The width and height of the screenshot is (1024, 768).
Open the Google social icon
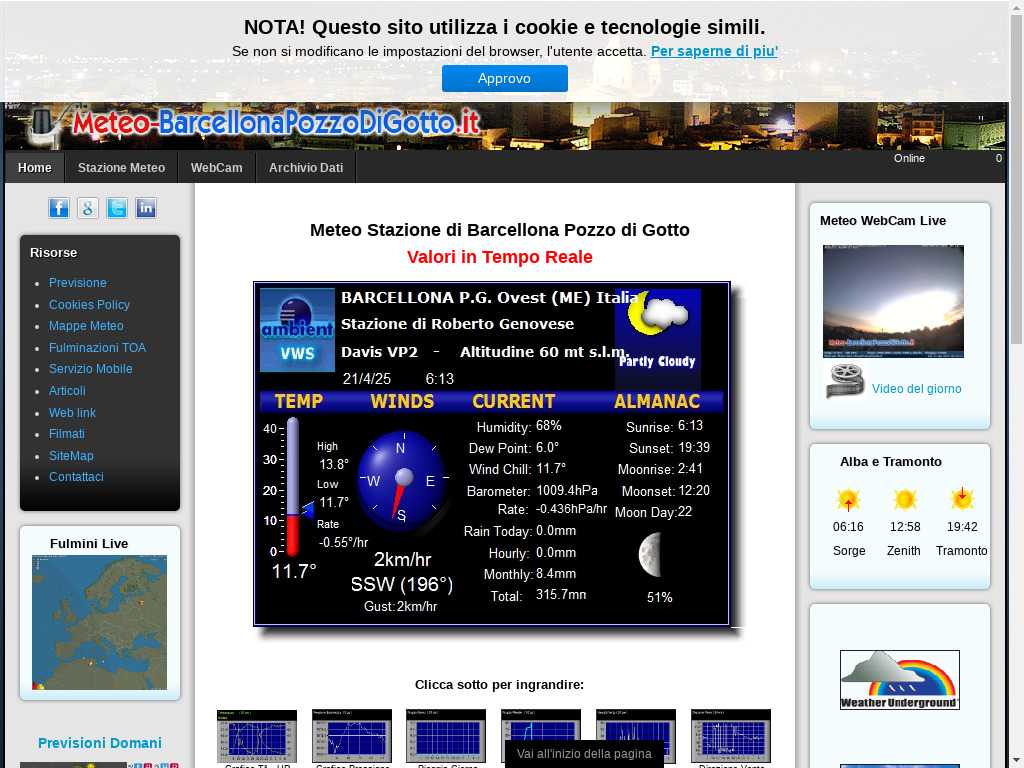click(88, 208)
